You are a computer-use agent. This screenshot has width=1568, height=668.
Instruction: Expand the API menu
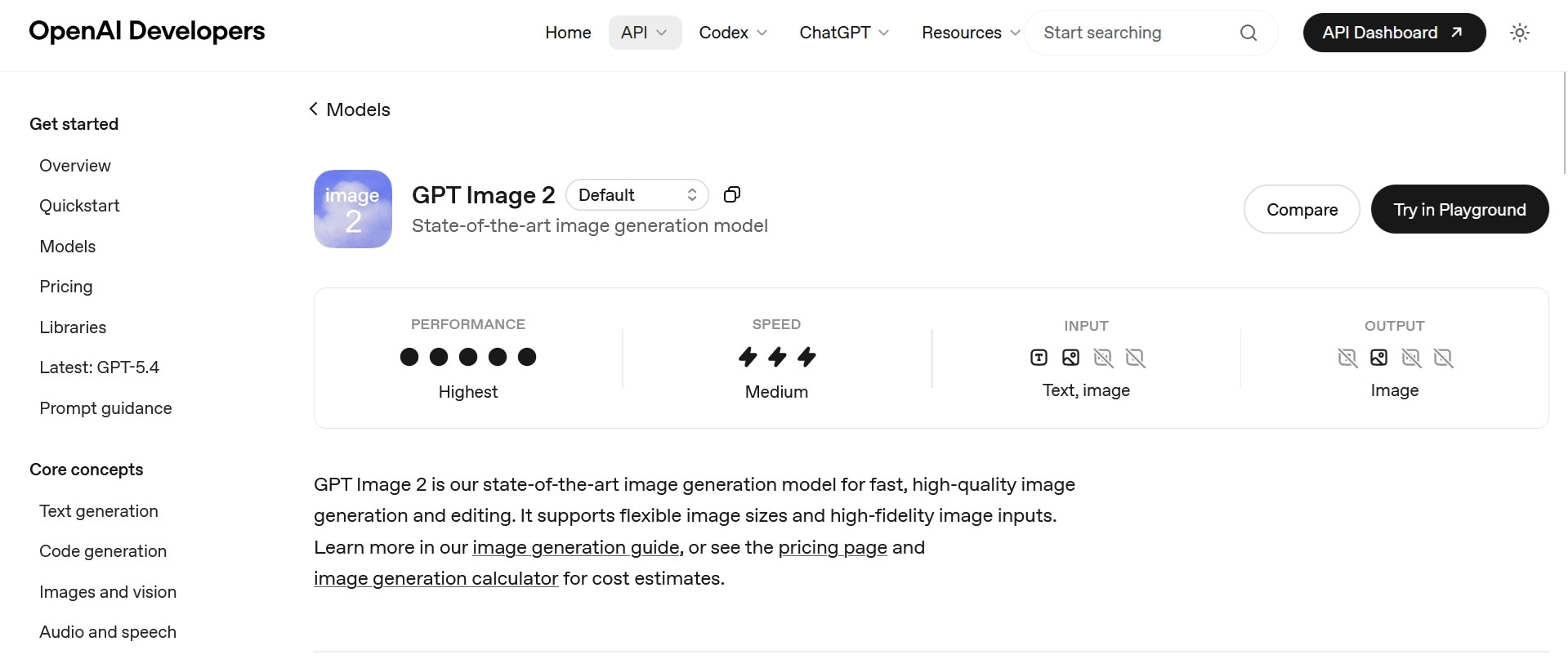pos(645,33)
